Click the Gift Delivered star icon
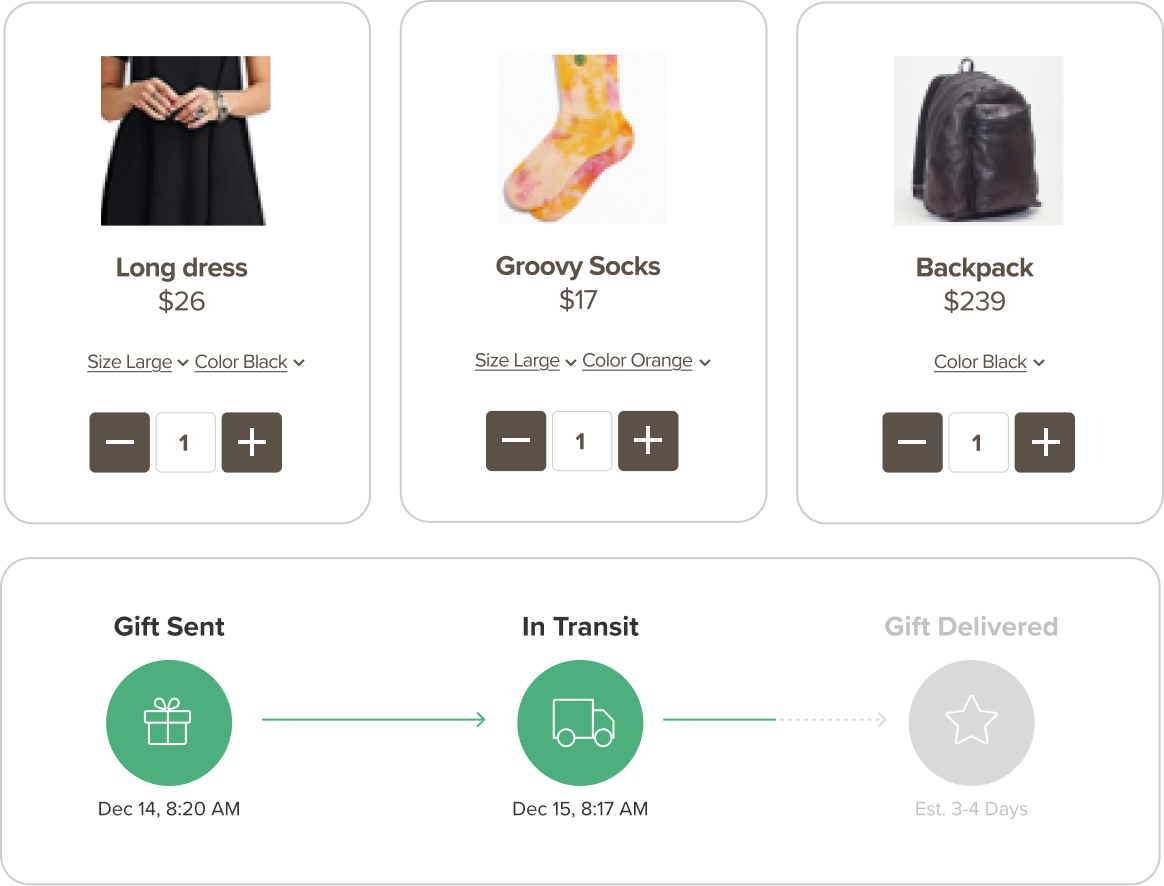 click(x=971, y=721)
